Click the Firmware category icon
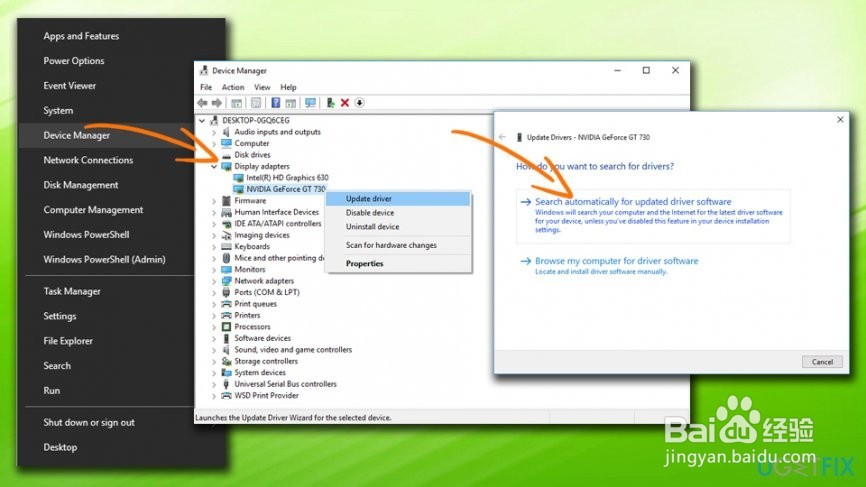Viewport: 866px width, 487px height. [x=226, y=200]
